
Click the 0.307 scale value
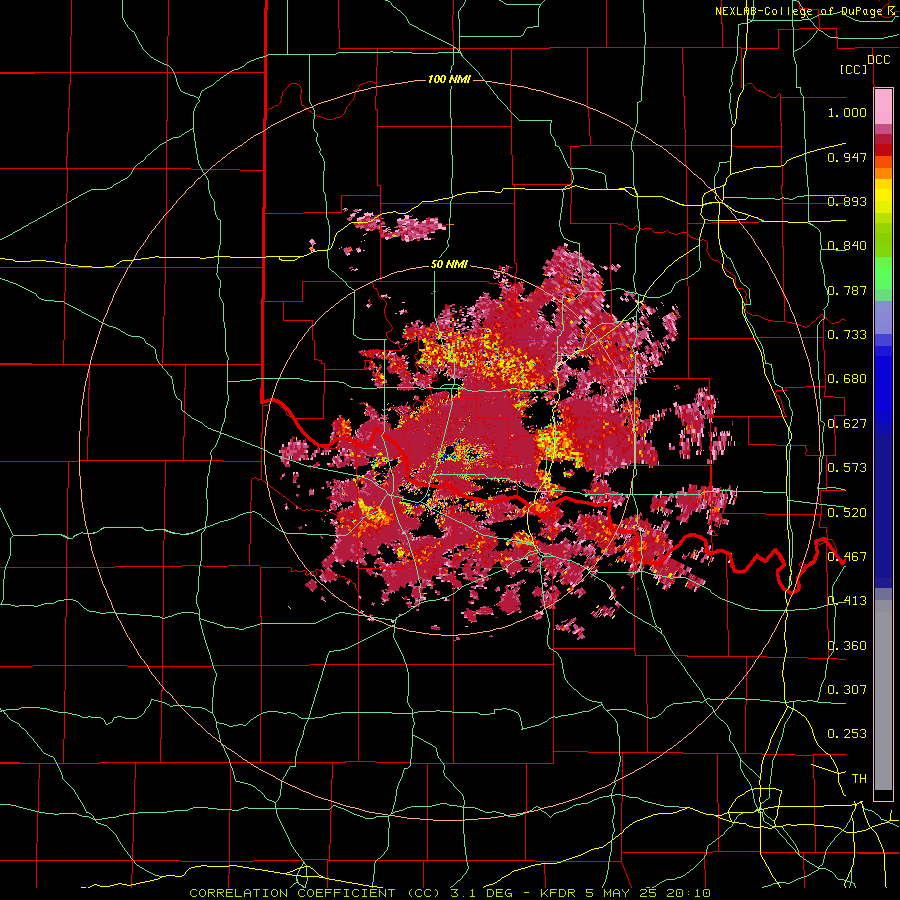[847, 690]
